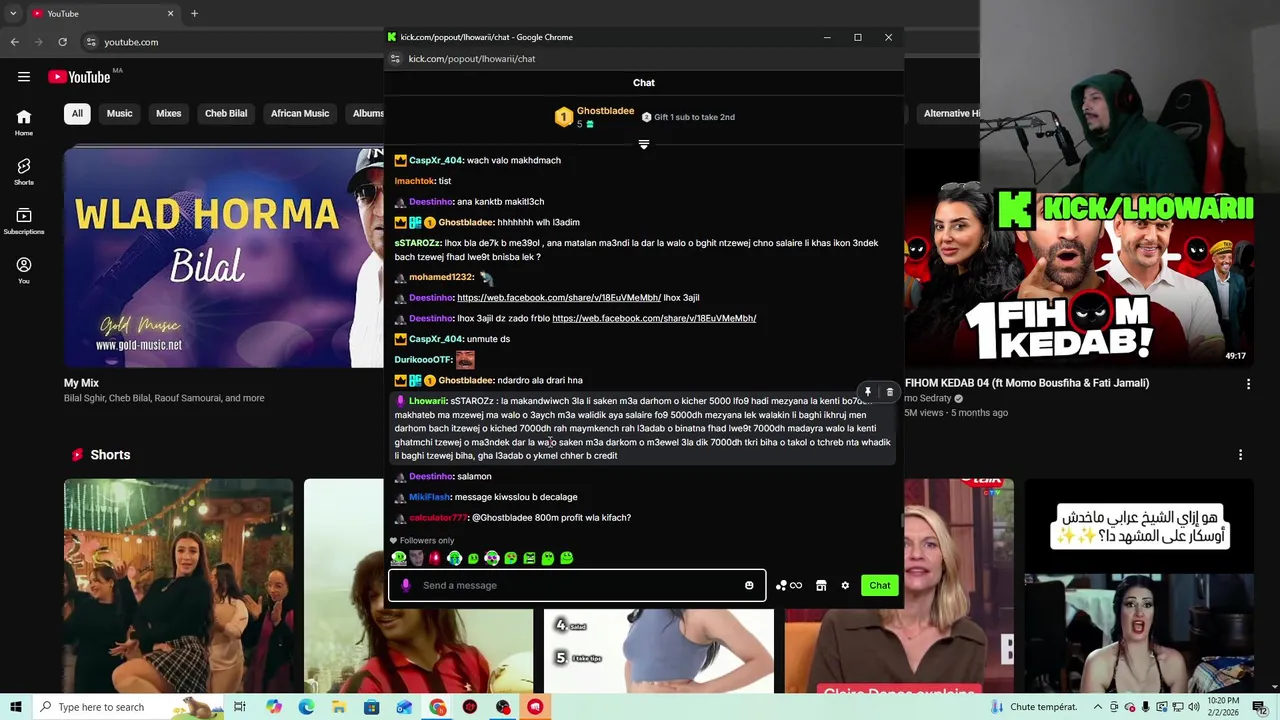The width and height of the screenshot is (1280, 720).
Task: Open Windows Start menu
Action: pos(15,707)
